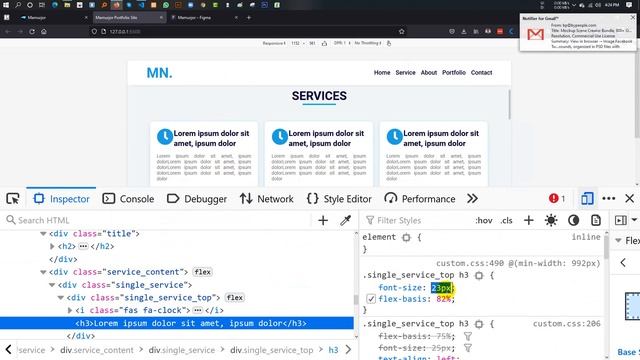Click filter icon next to overridden flex-basis: 75%
This screenshot has height=360, width=640.
coord(468,336)
